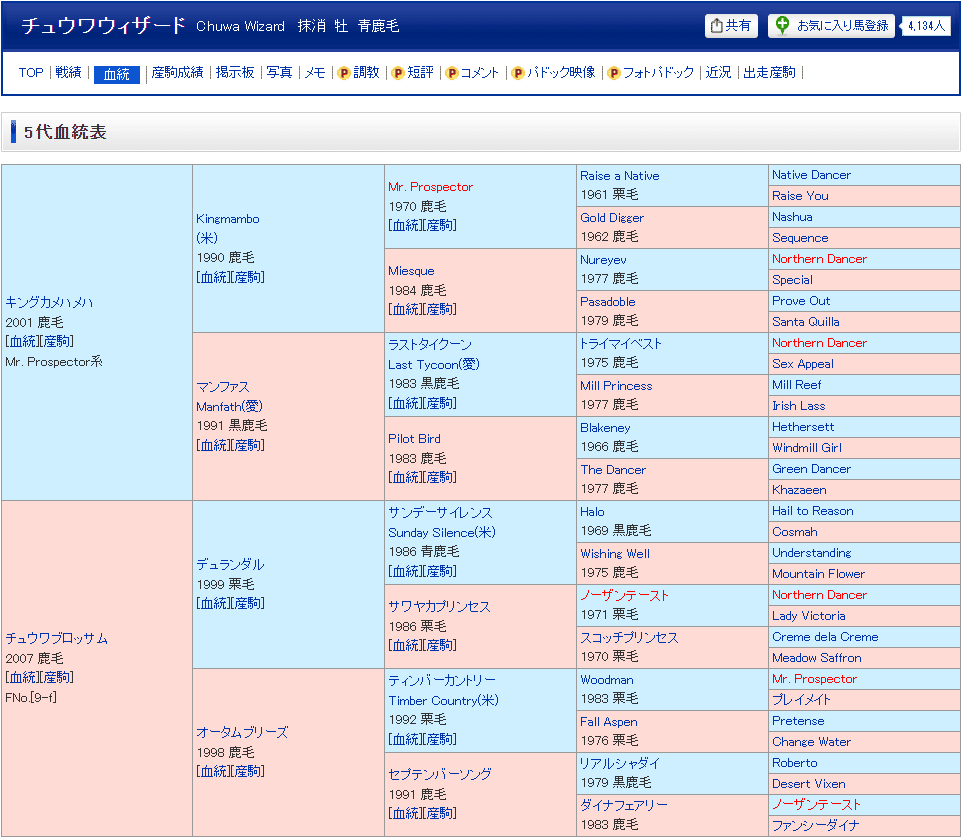Open Fall Aspen link
961x838 pixels.
click(609, 722)
